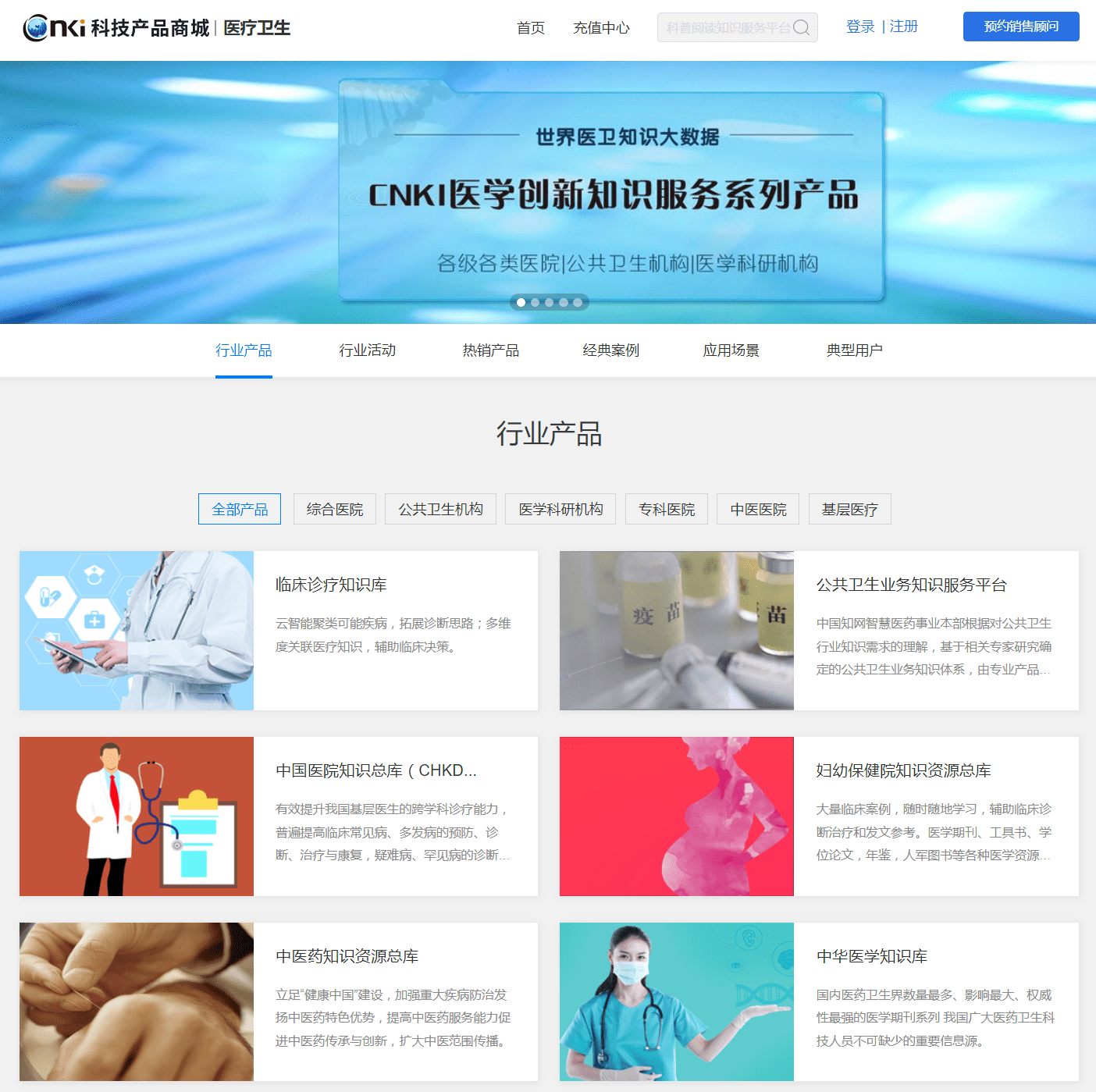Viewport: 1096px width, 1092px height.
Task: Open the 临床诊疗知识库 doctor thumbnail
Action: click(x=137, y=631)
